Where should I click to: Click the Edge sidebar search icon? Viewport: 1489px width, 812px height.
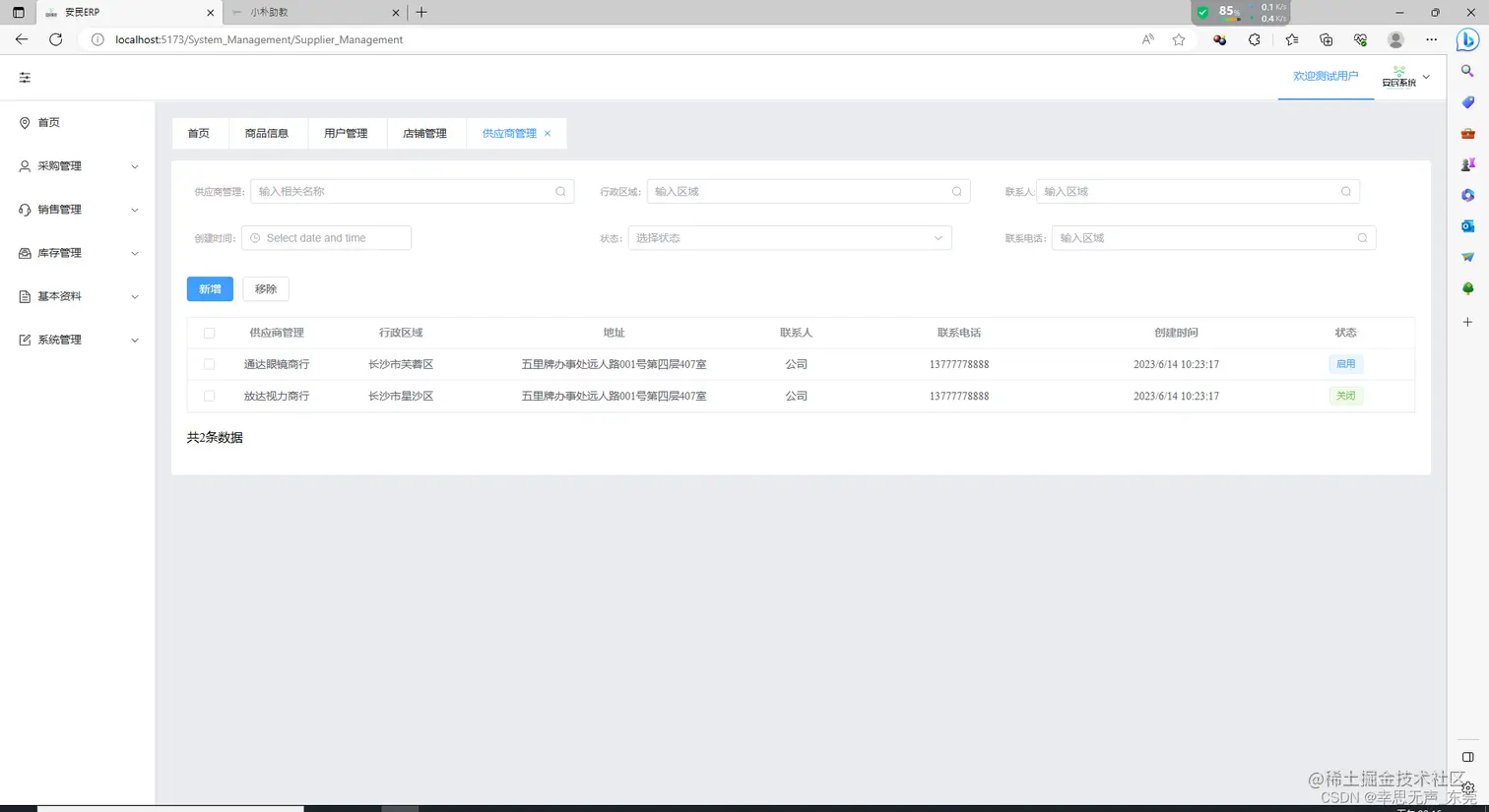pyautogui.click(x=1467, y=71)
